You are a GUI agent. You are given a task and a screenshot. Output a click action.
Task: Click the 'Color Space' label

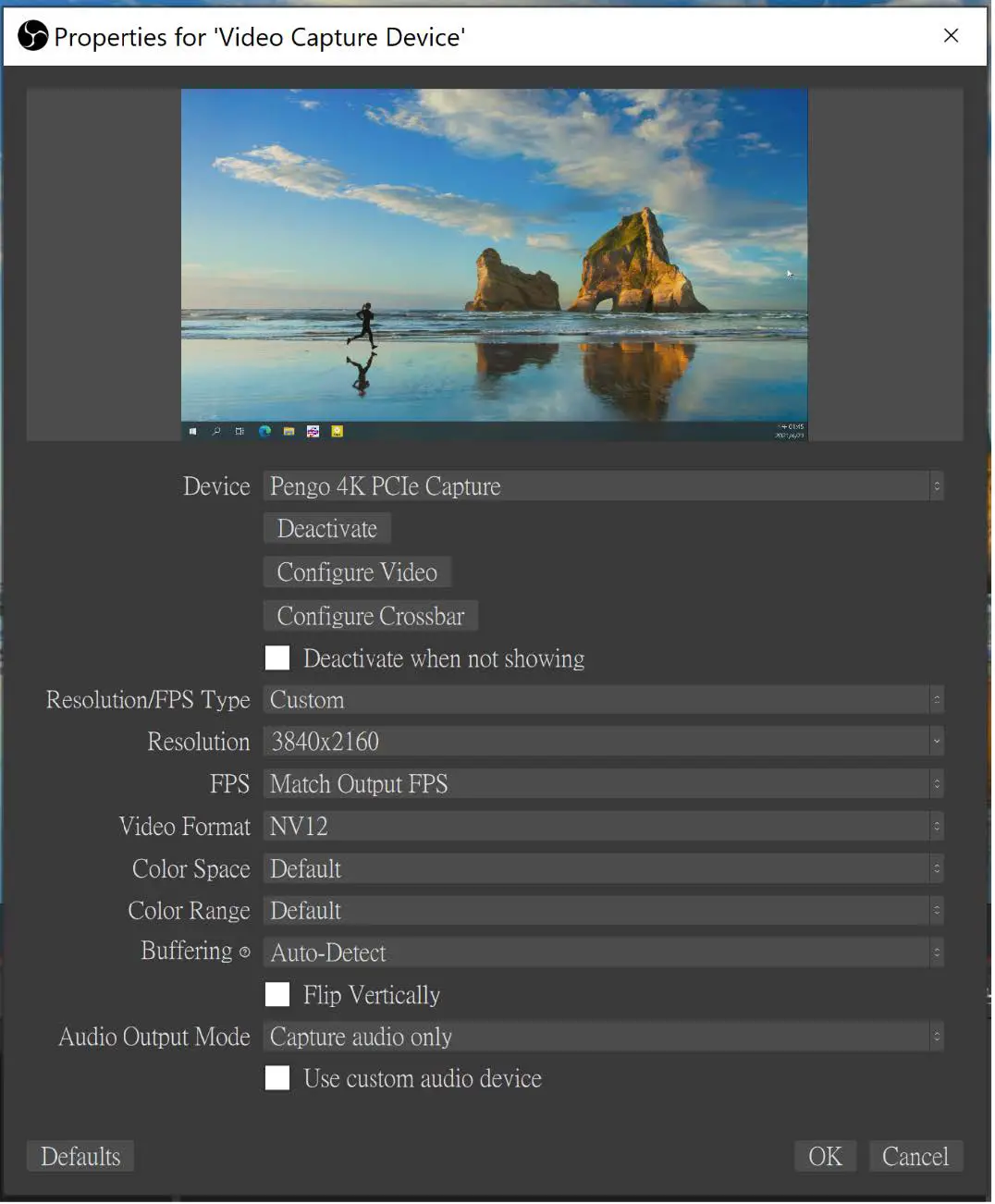tap(191, 870)
